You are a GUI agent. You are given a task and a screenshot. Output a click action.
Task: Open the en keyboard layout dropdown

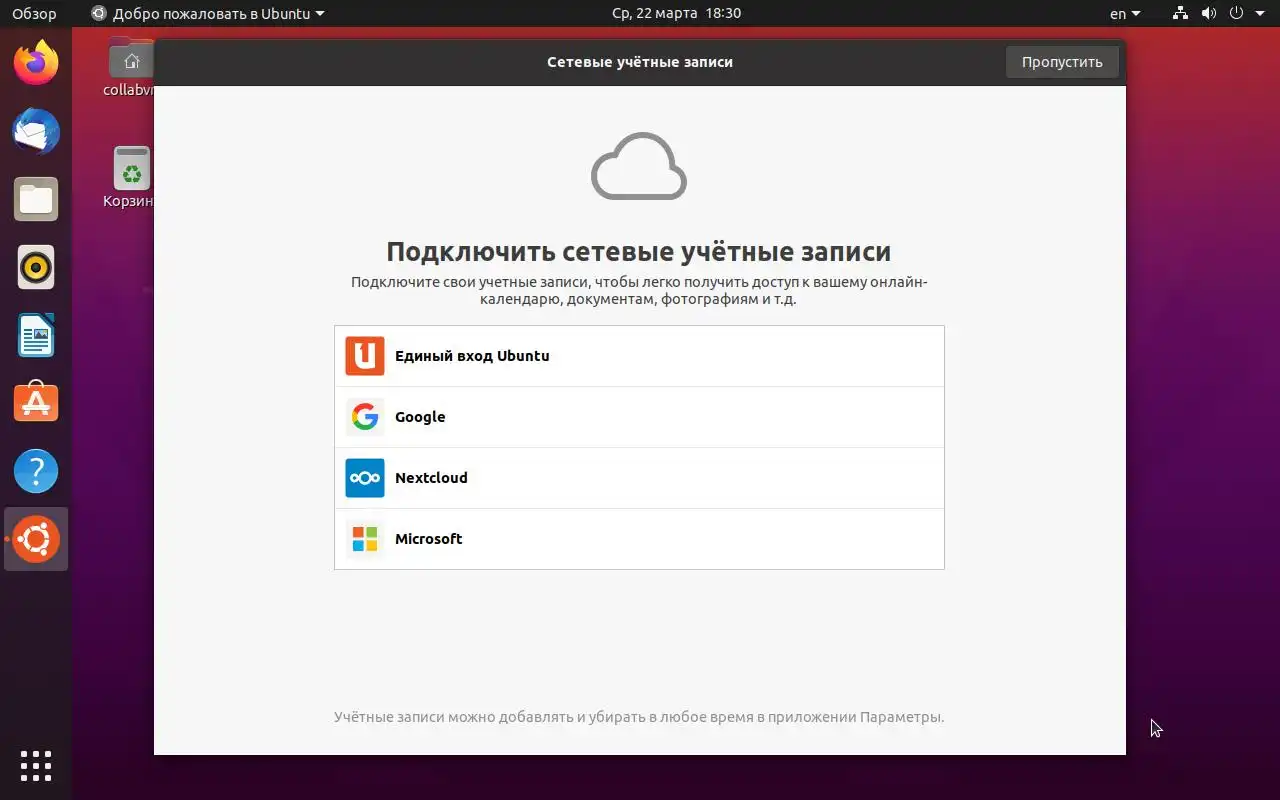click(x=1125, y=14)
